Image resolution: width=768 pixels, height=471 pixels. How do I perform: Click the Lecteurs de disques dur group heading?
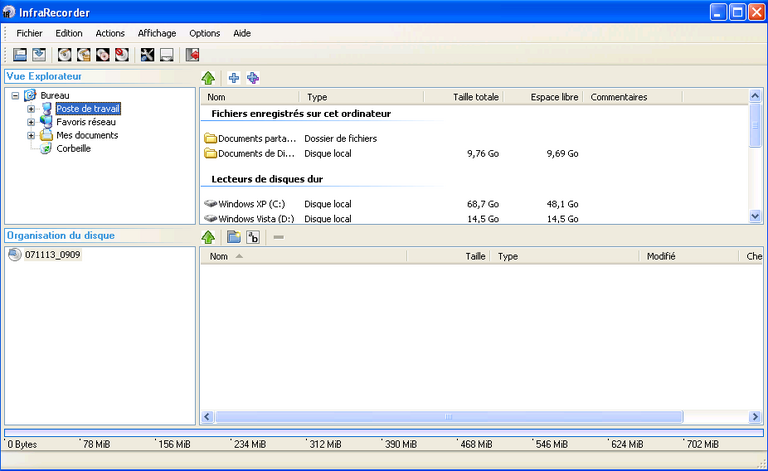(267, 179)
